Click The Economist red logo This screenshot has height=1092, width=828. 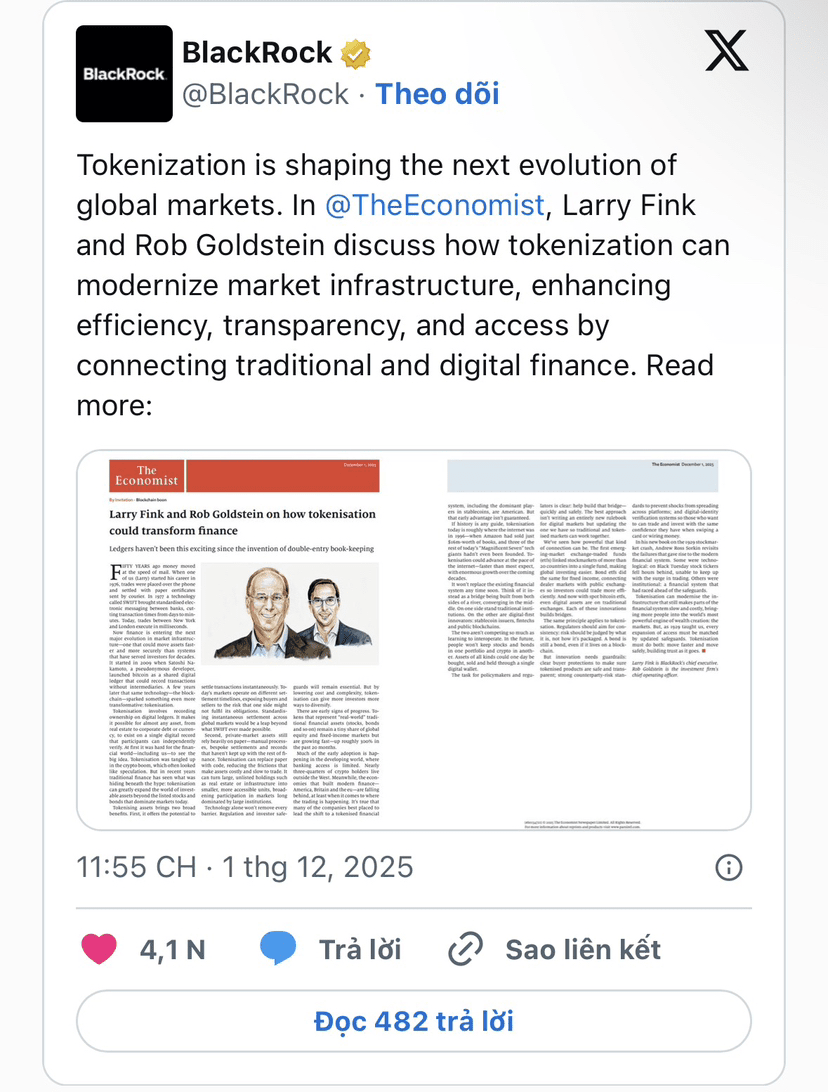pos(147,476)
